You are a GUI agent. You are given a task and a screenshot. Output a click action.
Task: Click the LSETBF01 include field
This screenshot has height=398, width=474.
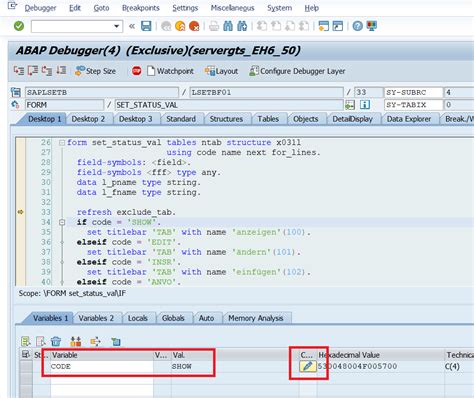point(266,92)
